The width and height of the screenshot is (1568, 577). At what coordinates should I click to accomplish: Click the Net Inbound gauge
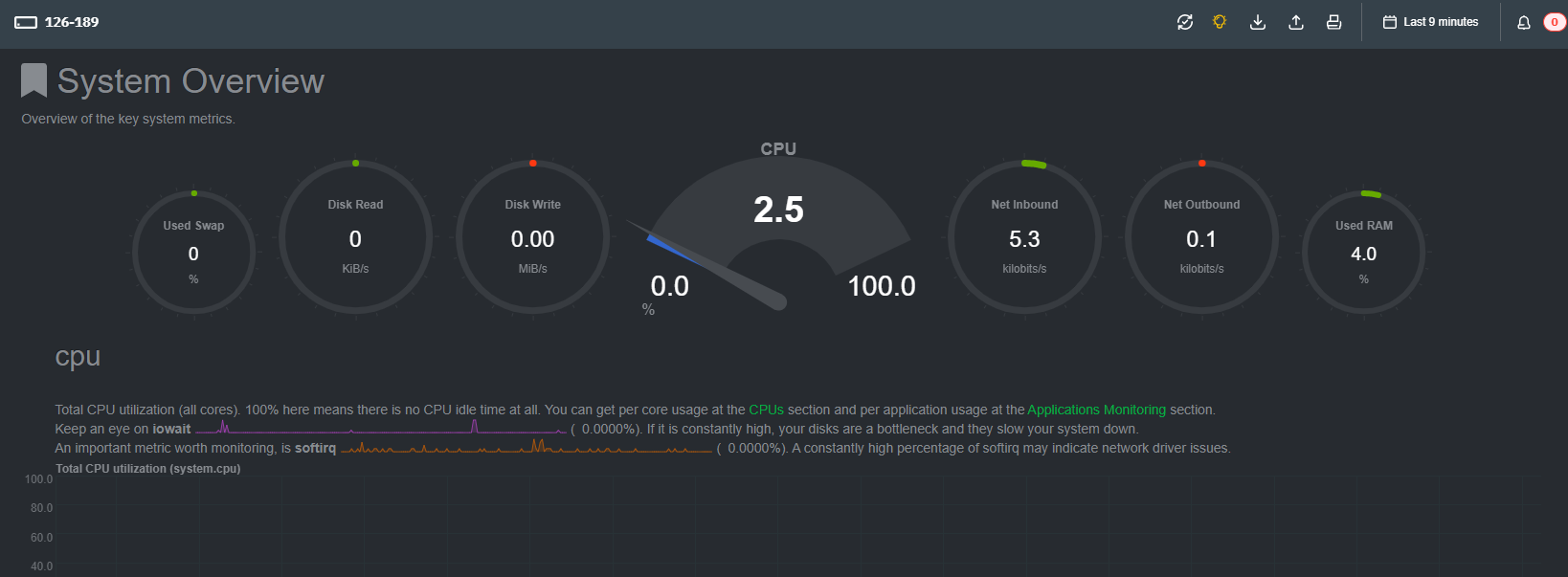click(x=1024, y=237)
